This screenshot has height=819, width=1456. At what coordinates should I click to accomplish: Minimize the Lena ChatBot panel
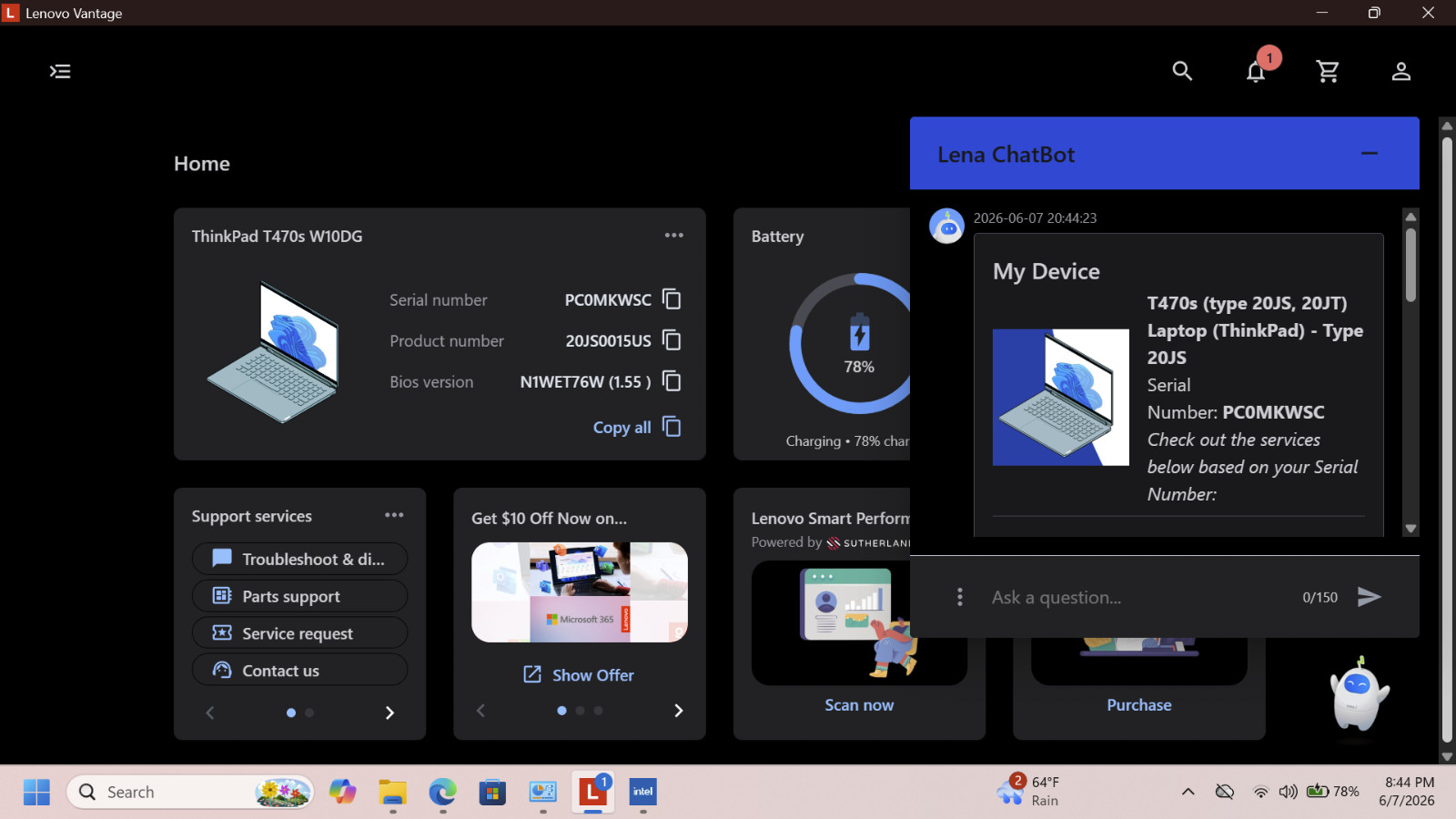[x=1370, y=154]
